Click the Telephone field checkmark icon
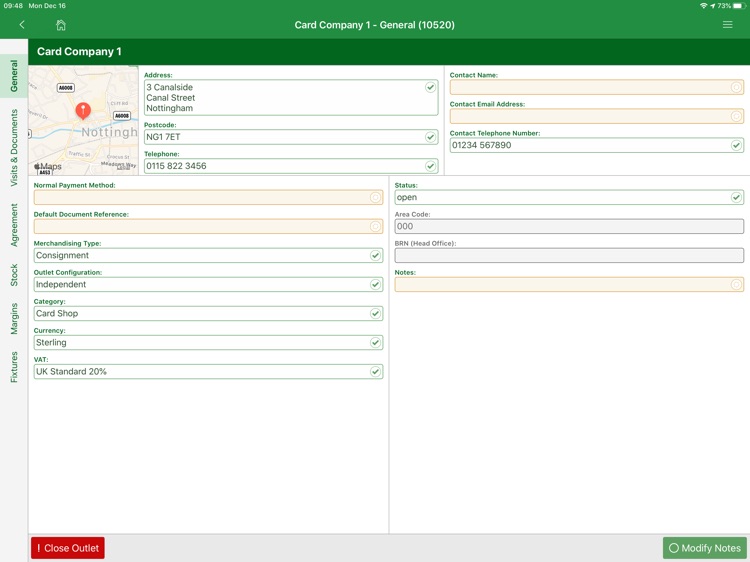Image resolution: width=750 pixels, height=562 pixels. (430, 166)
